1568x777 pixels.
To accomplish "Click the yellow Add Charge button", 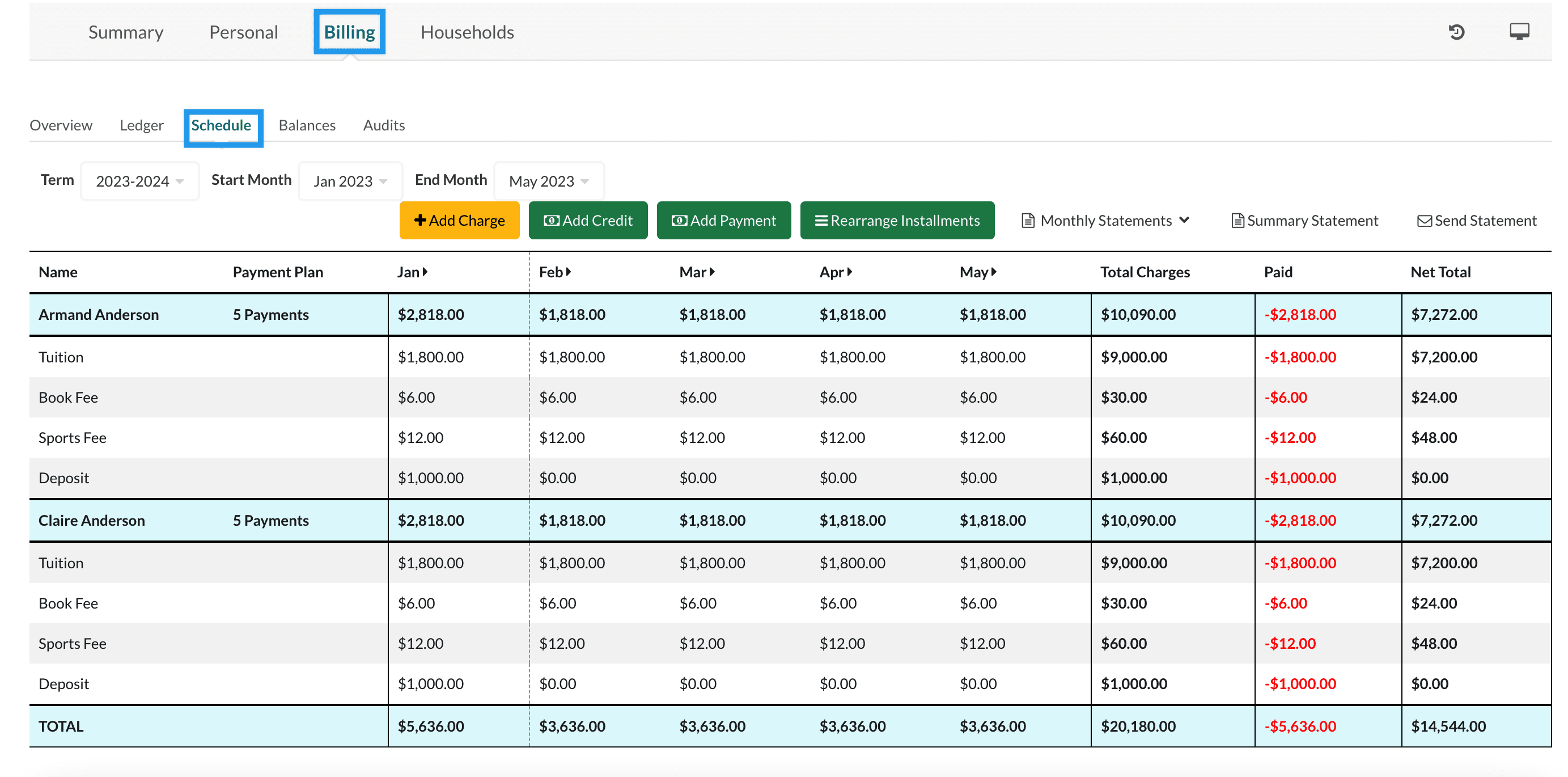I will coord(460,221).
